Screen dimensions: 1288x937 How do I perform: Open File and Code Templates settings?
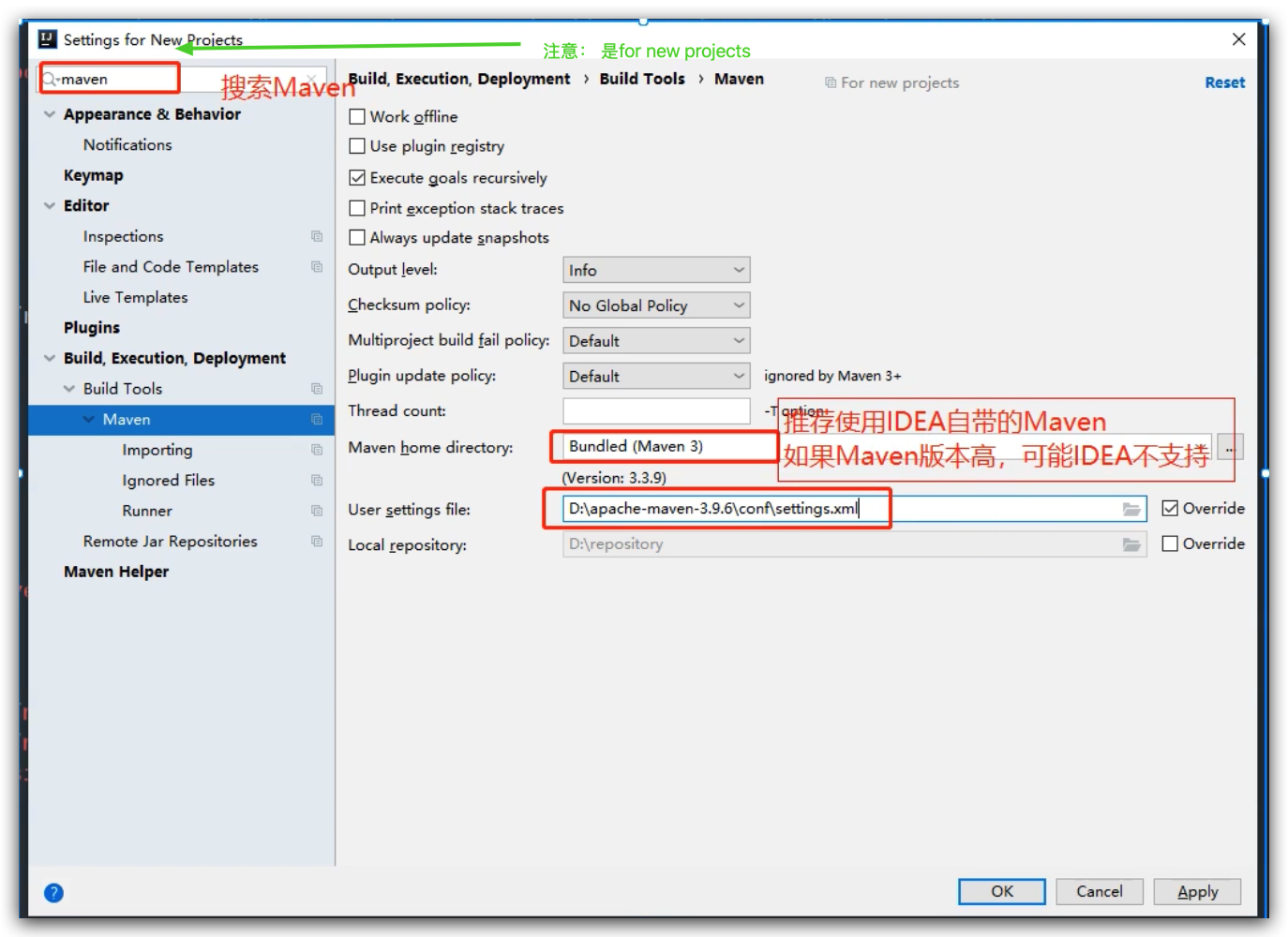tap(171, 267)
